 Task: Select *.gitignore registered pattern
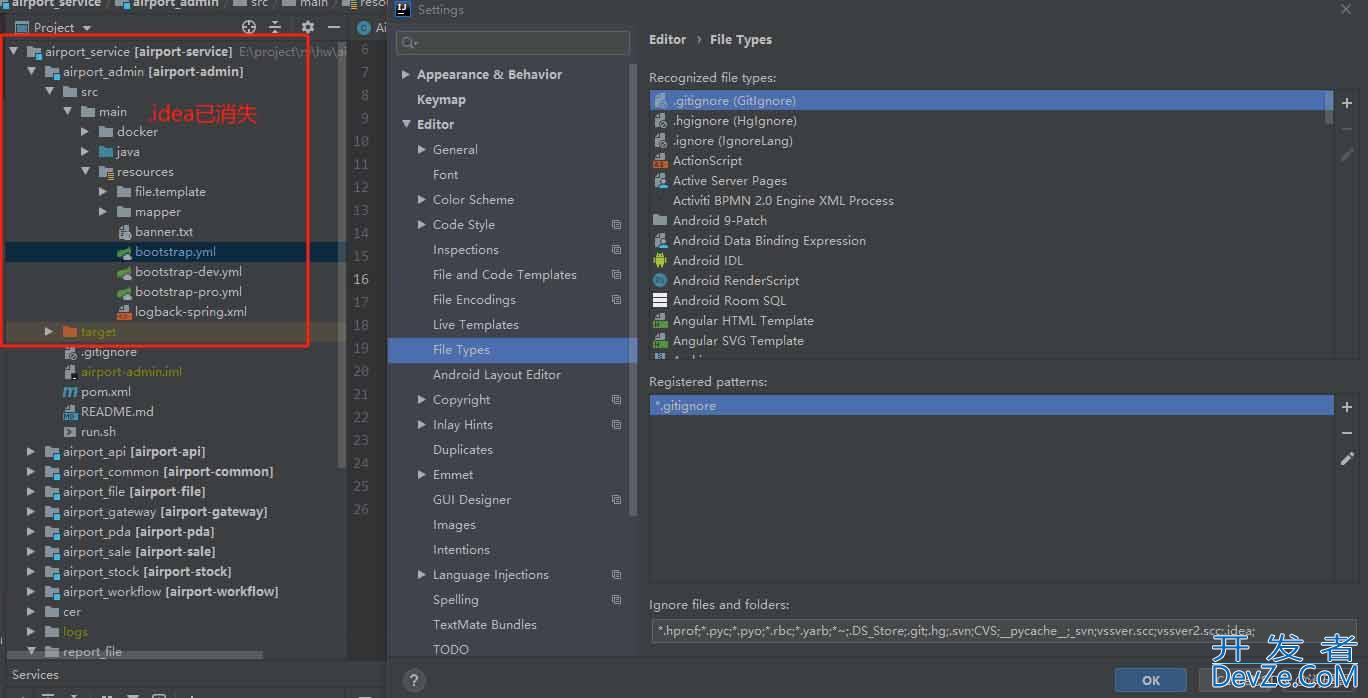[x=991, y=406]
